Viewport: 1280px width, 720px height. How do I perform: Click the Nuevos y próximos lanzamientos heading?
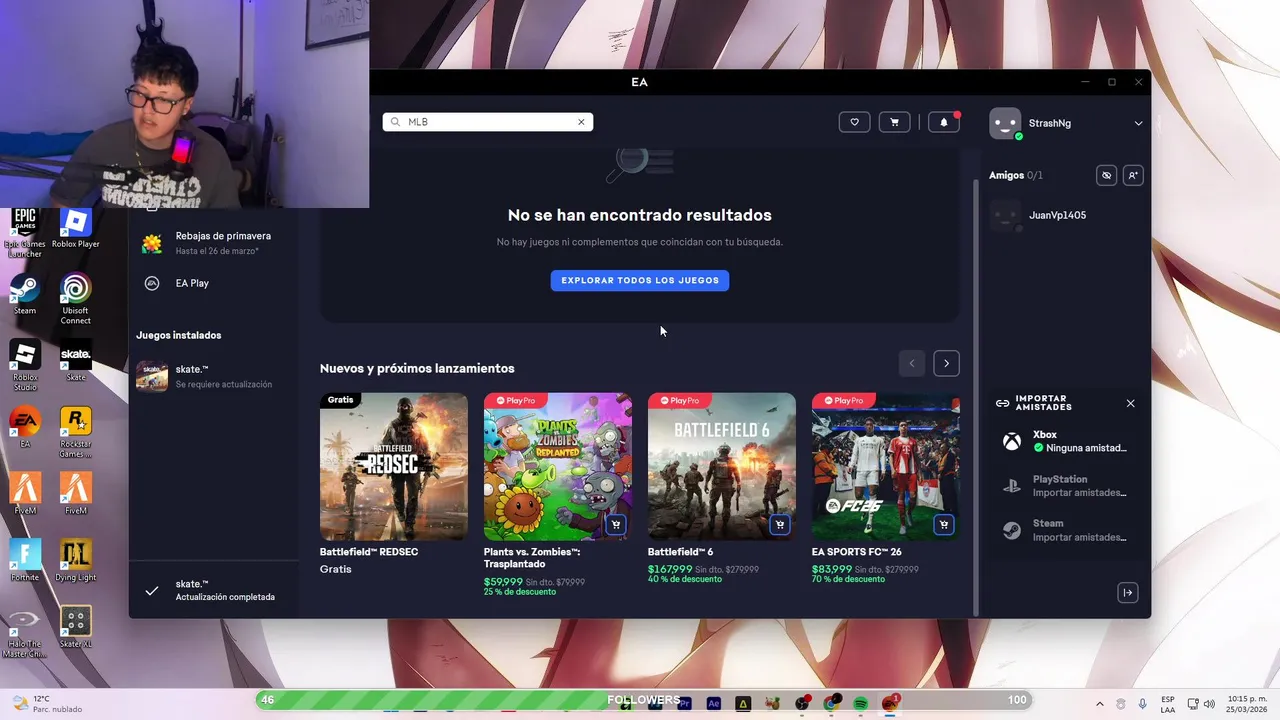(417, 368)
